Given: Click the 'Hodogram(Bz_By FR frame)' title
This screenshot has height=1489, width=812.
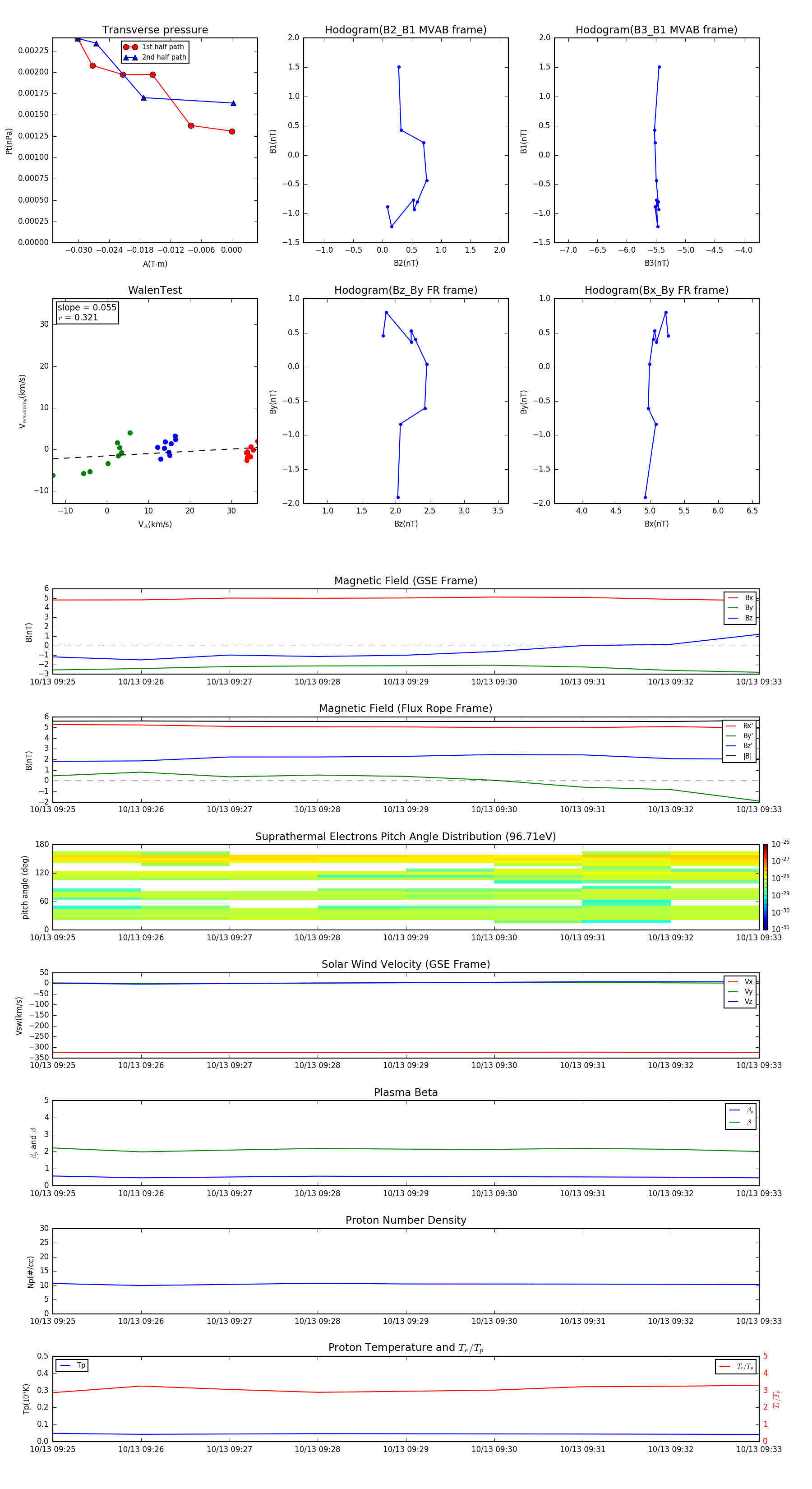Looking at the screenshot, I should tap(406, 290).
